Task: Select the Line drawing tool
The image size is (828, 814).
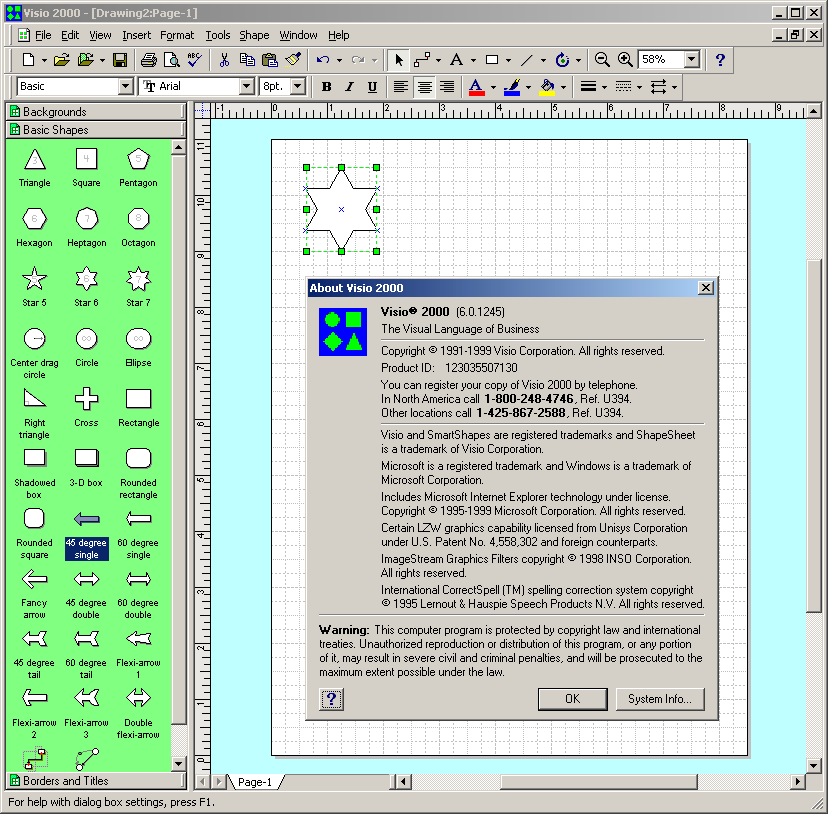Action: click(x=526, y=60)
